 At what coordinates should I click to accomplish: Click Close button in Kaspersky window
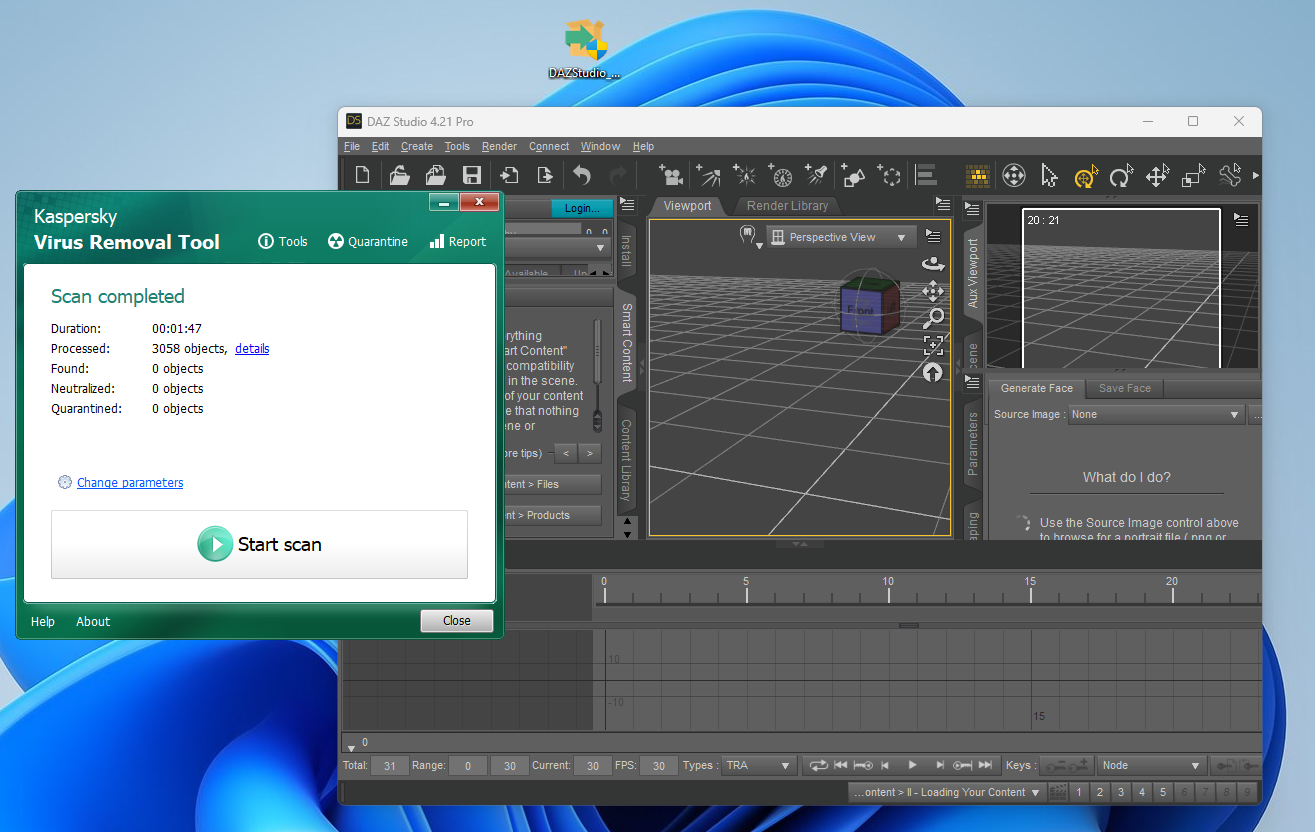click(x=457, y=621)
